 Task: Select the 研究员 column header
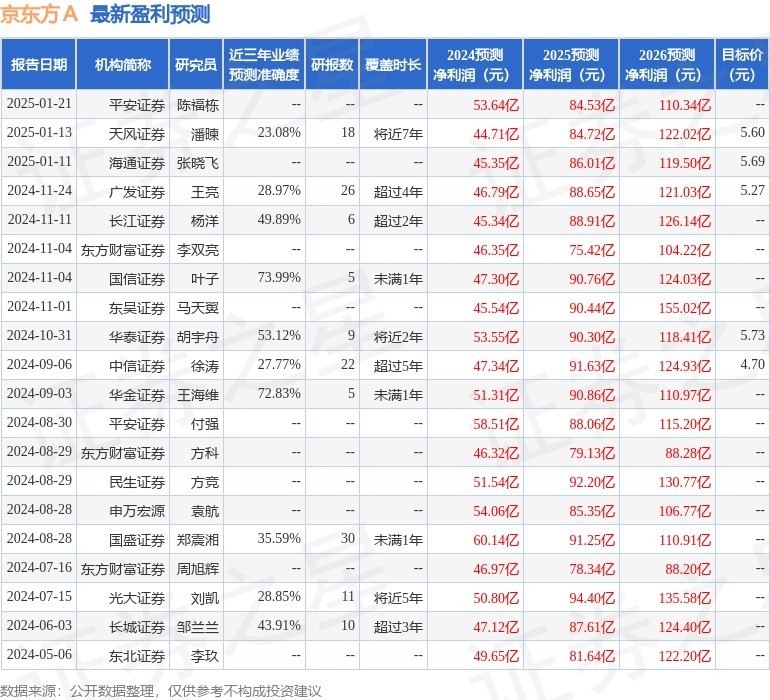(195, 65)
